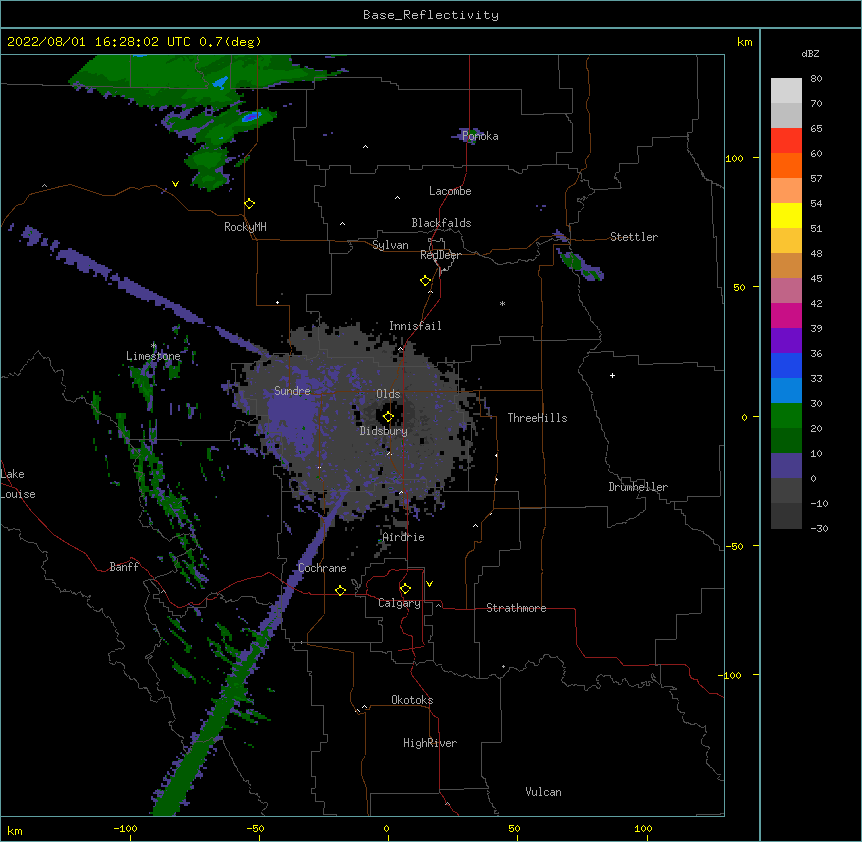Click the Didsbury town label
Image resolution: width=862 pixels, height=842 pixels.
click(384, 431)
